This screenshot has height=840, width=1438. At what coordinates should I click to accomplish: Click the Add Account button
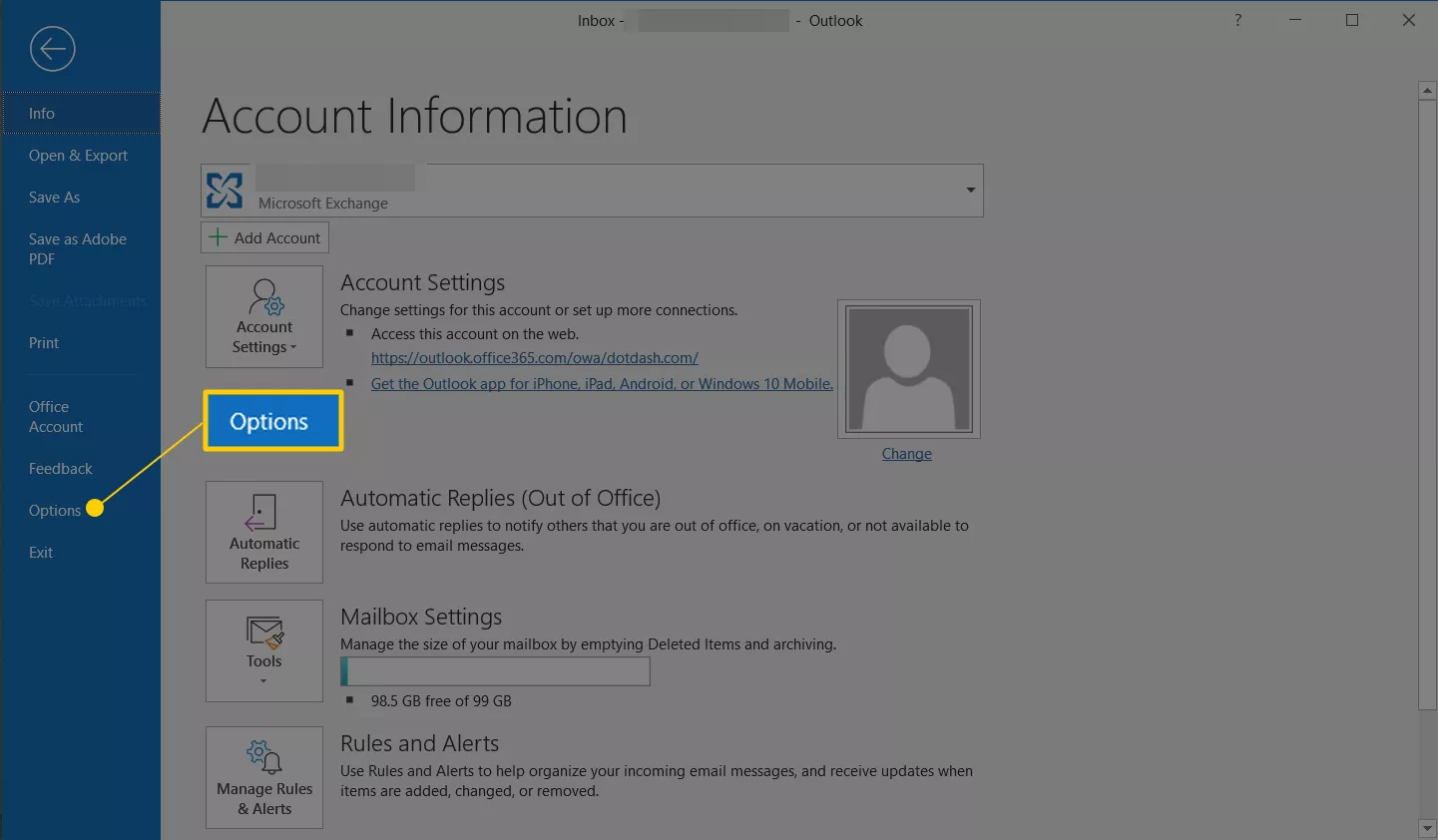pos(264,237)
